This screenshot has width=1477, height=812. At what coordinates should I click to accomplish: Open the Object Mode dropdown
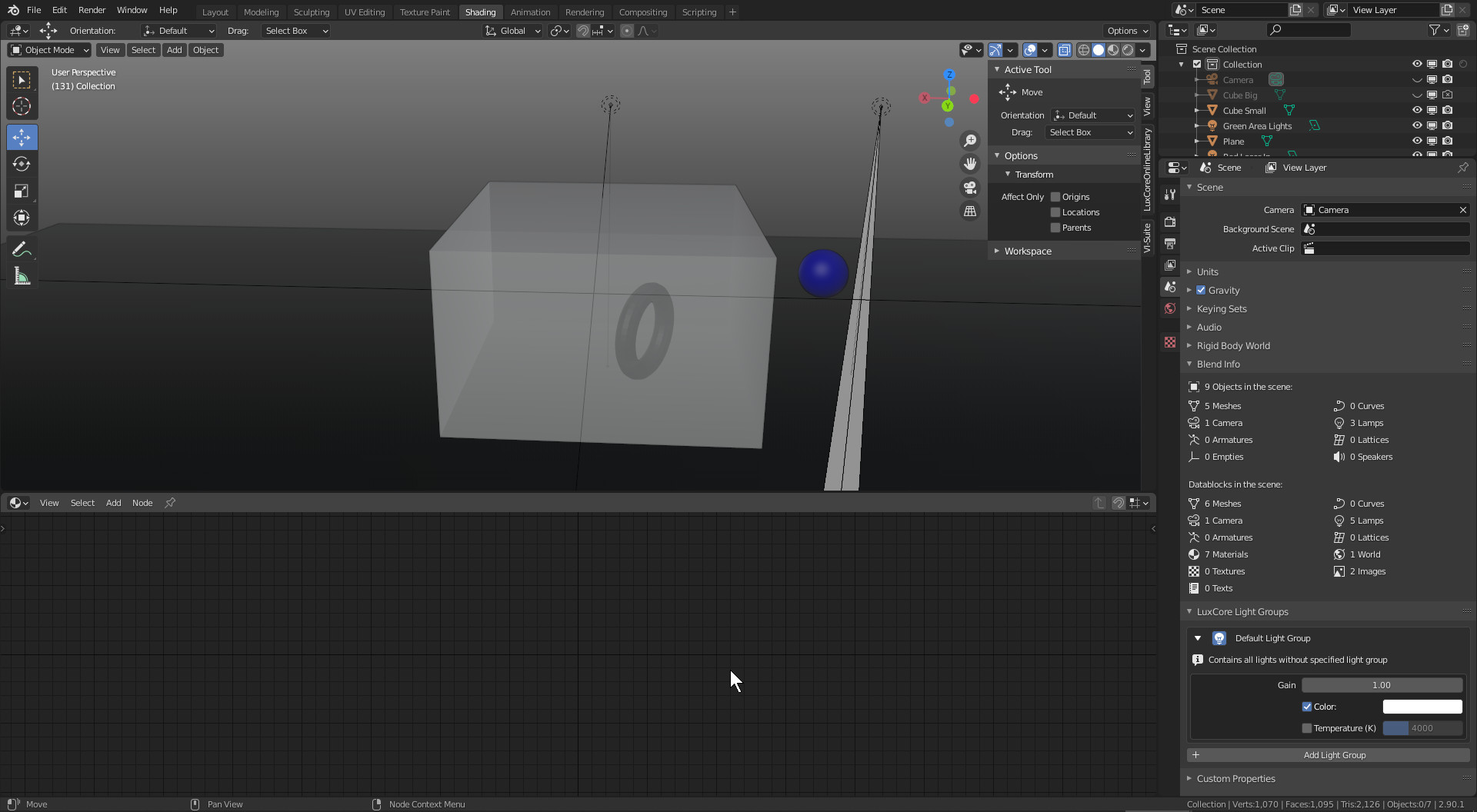point(49,50)
